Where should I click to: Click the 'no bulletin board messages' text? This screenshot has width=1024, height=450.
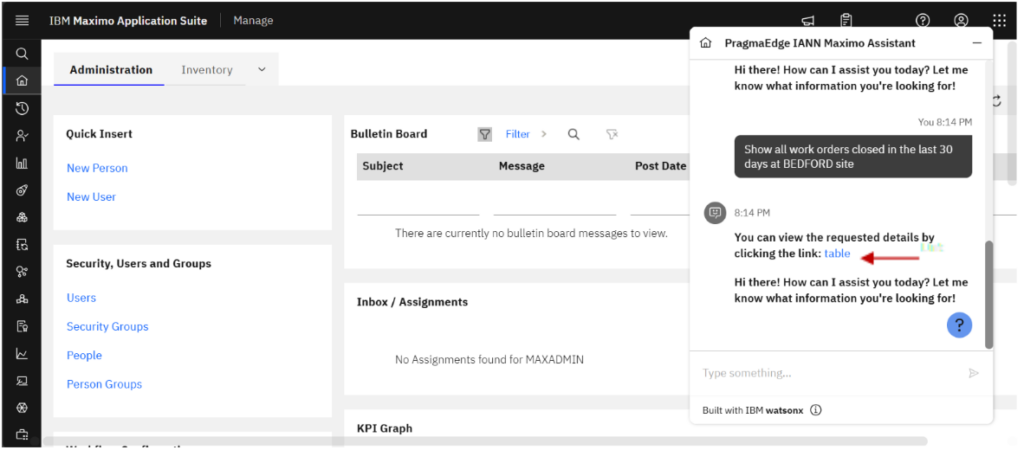pyautogui.click(x=531, y=233)
